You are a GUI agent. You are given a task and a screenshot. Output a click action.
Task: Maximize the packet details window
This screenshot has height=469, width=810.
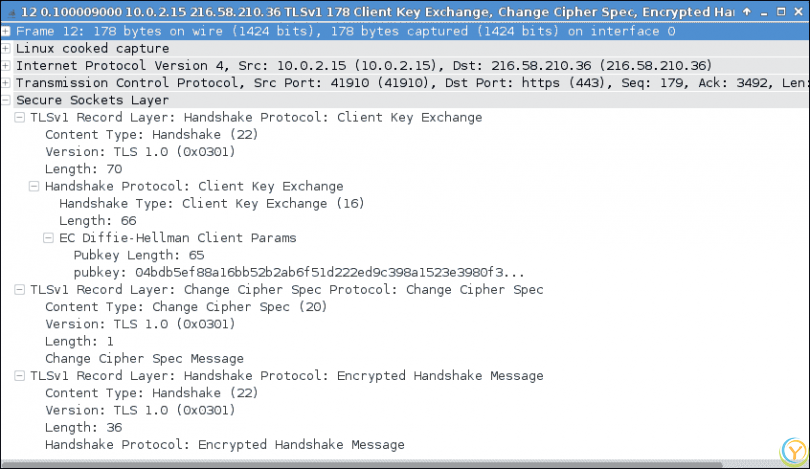(779, 10)
